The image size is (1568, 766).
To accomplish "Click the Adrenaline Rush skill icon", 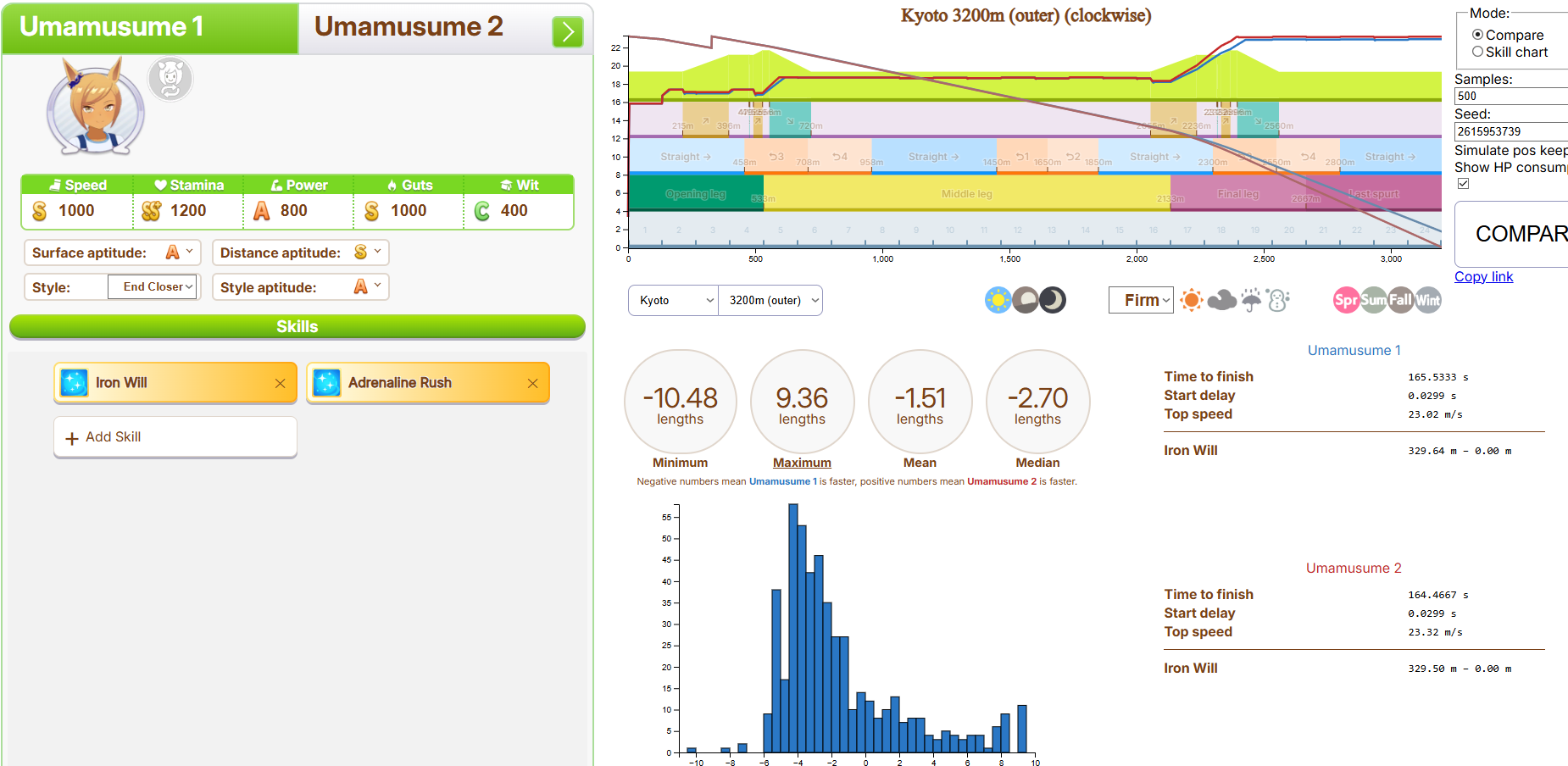I will click(x=326, y=383).
